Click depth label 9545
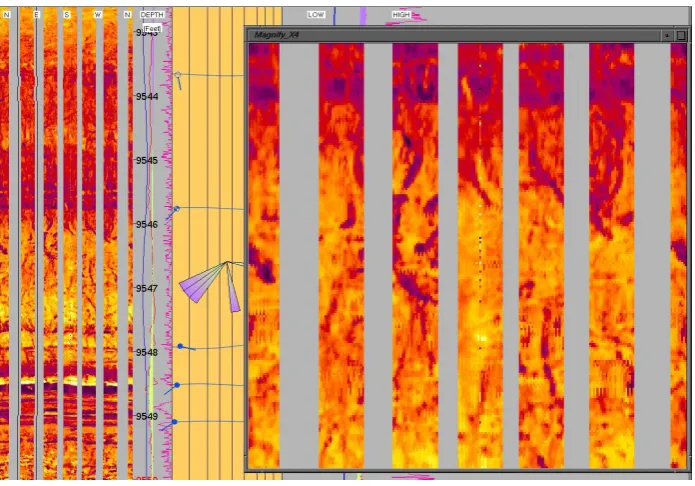This screenshot has width=695, height=486. point(147,161)
